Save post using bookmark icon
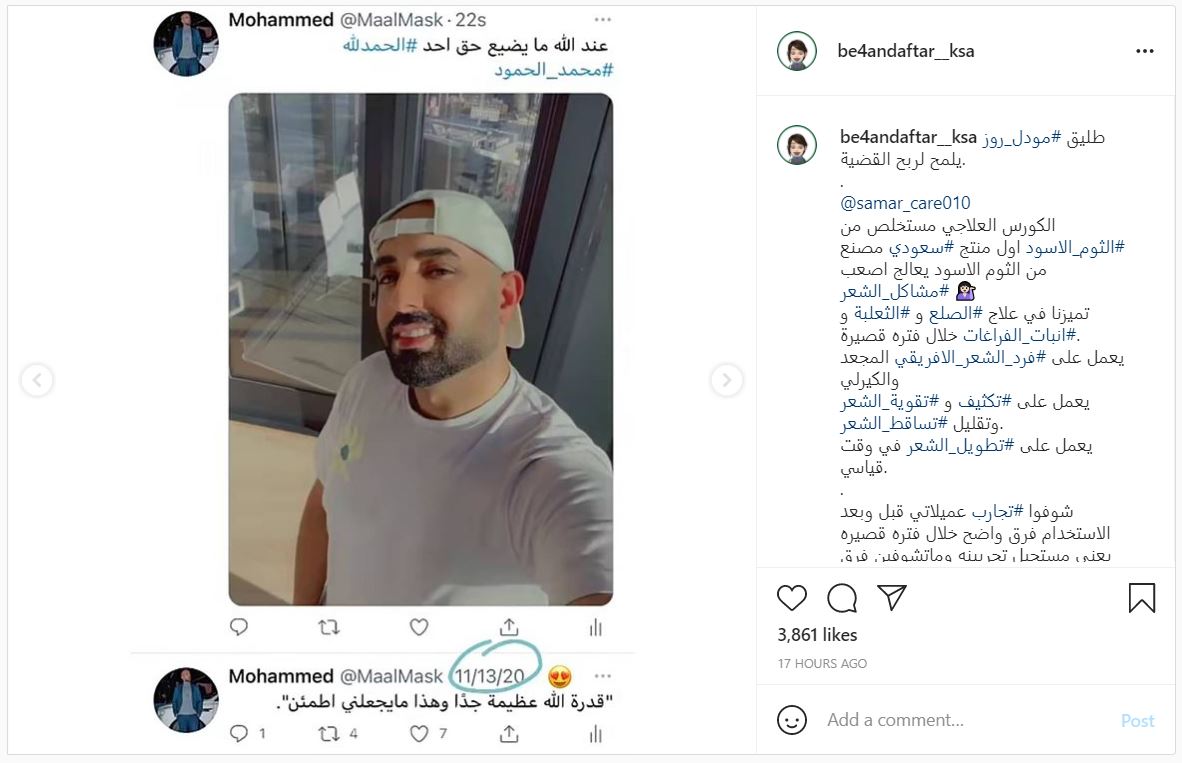1182x763 pixels. 1141,598
